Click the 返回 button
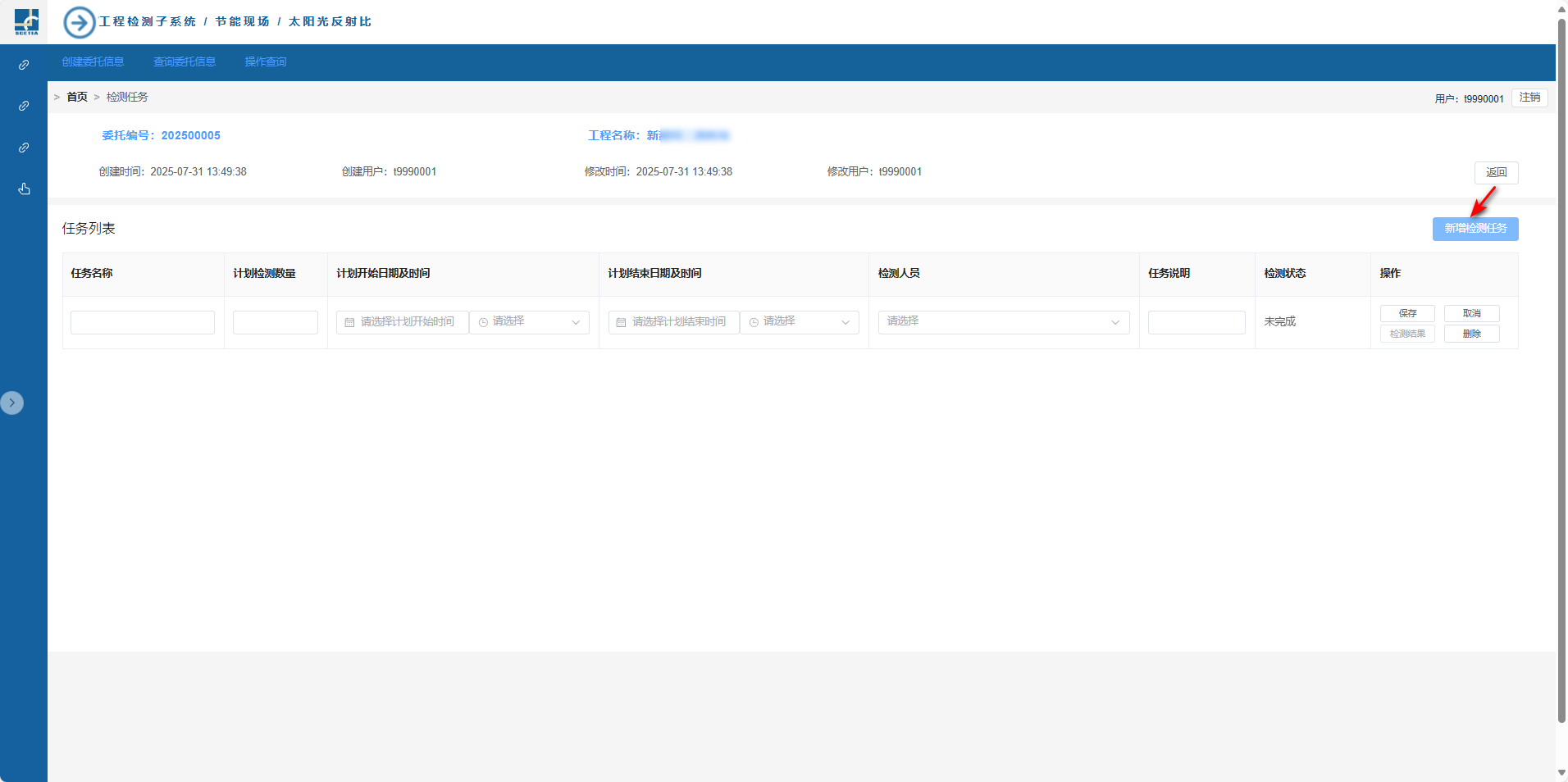 click(x=1496, y=173)
